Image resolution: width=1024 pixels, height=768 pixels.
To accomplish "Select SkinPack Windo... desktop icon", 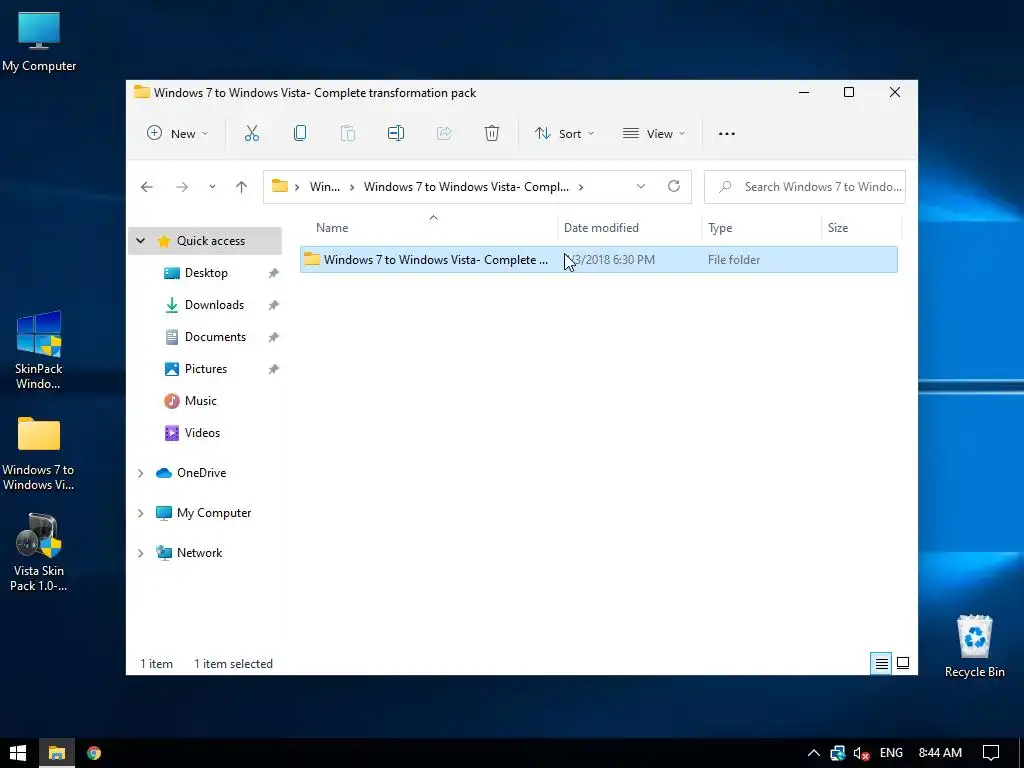I will pos(39,350).
